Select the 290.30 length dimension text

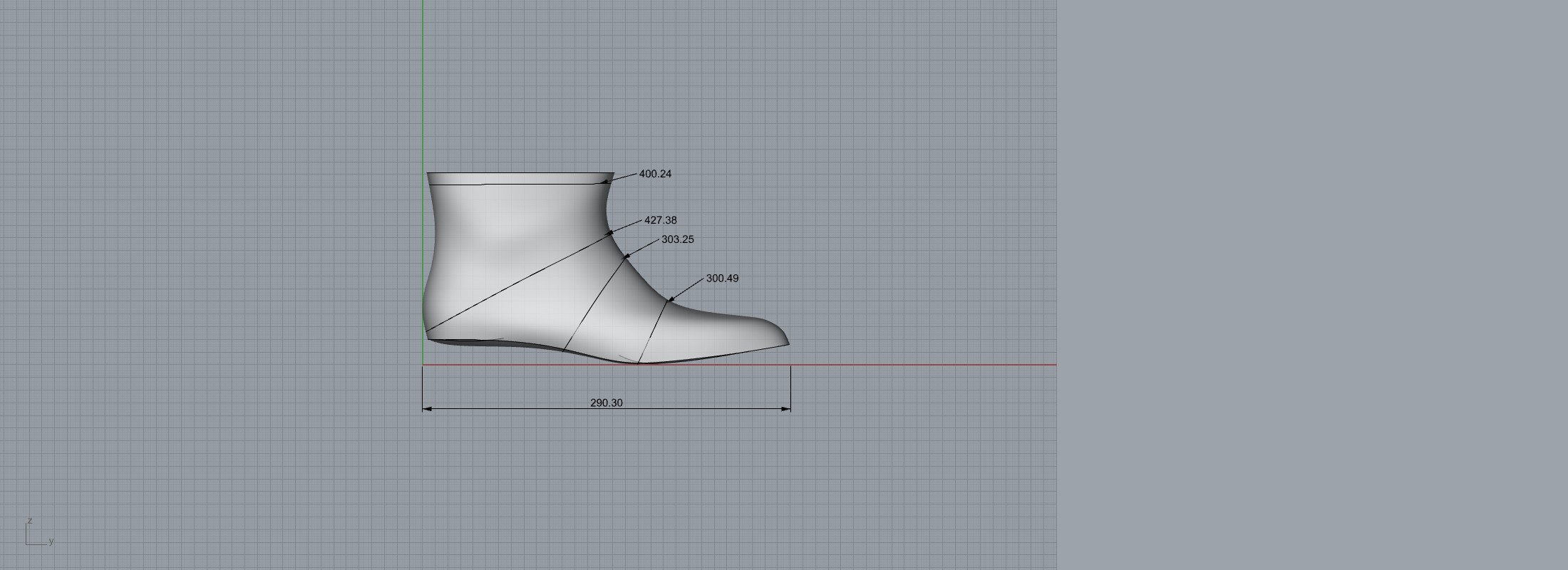coord(606,403)
